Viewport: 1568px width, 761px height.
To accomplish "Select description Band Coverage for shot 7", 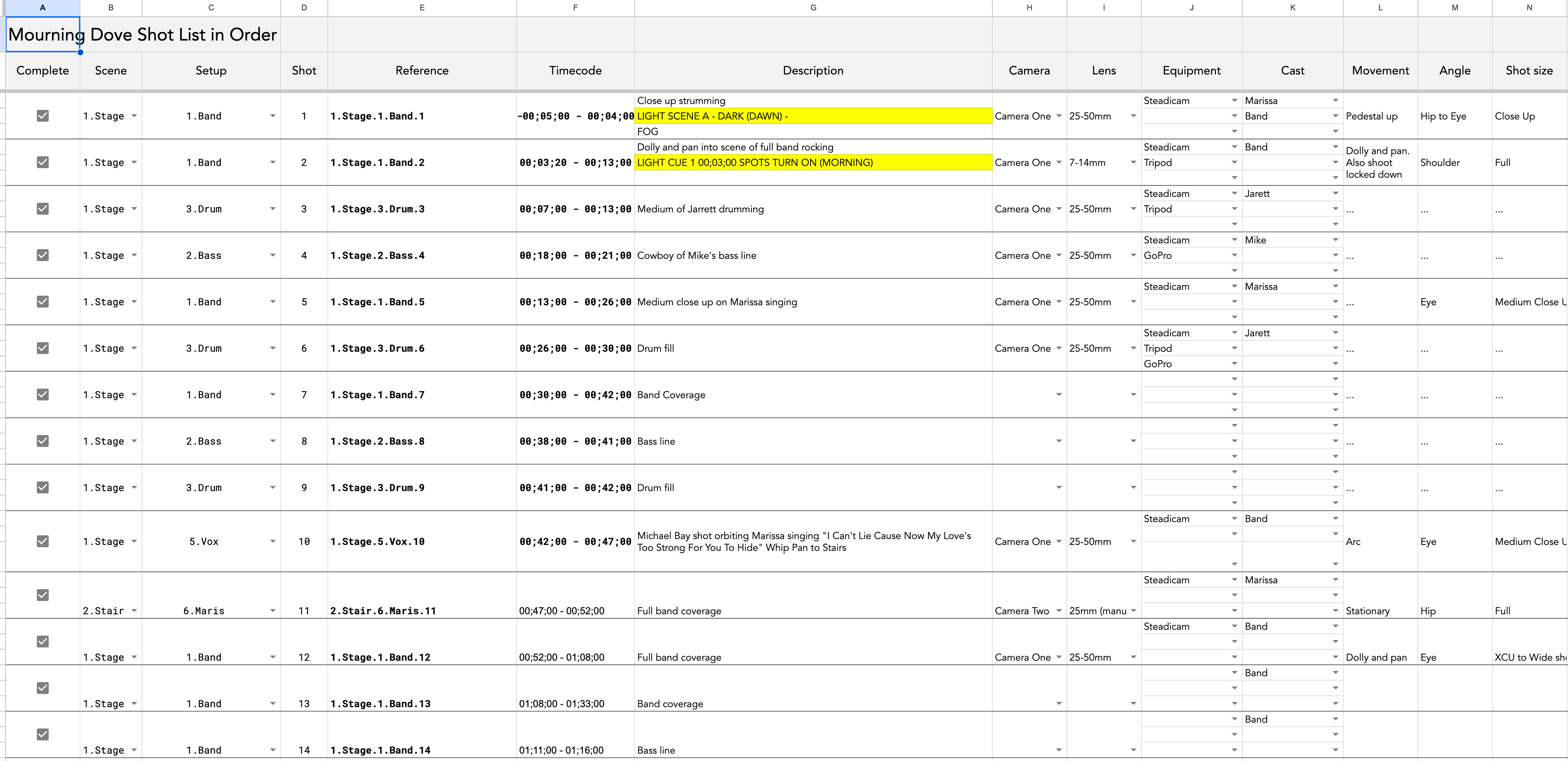I will 813,394.
